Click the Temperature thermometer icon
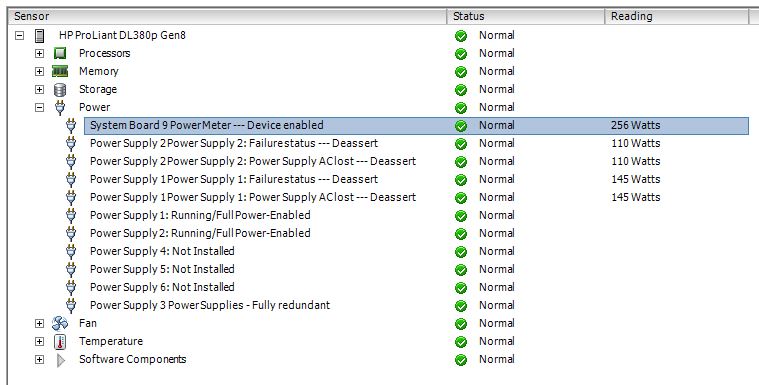 (x=60, y=341)
